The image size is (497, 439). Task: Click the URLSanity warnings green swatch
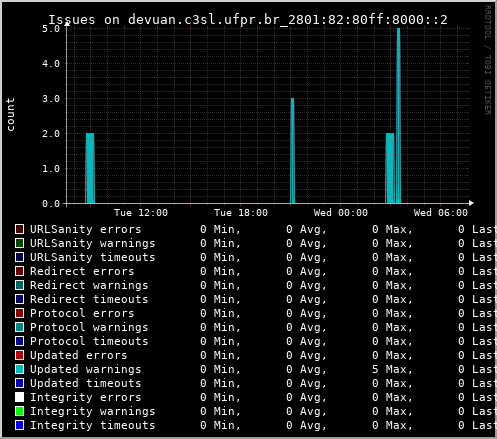click(19, 243)
